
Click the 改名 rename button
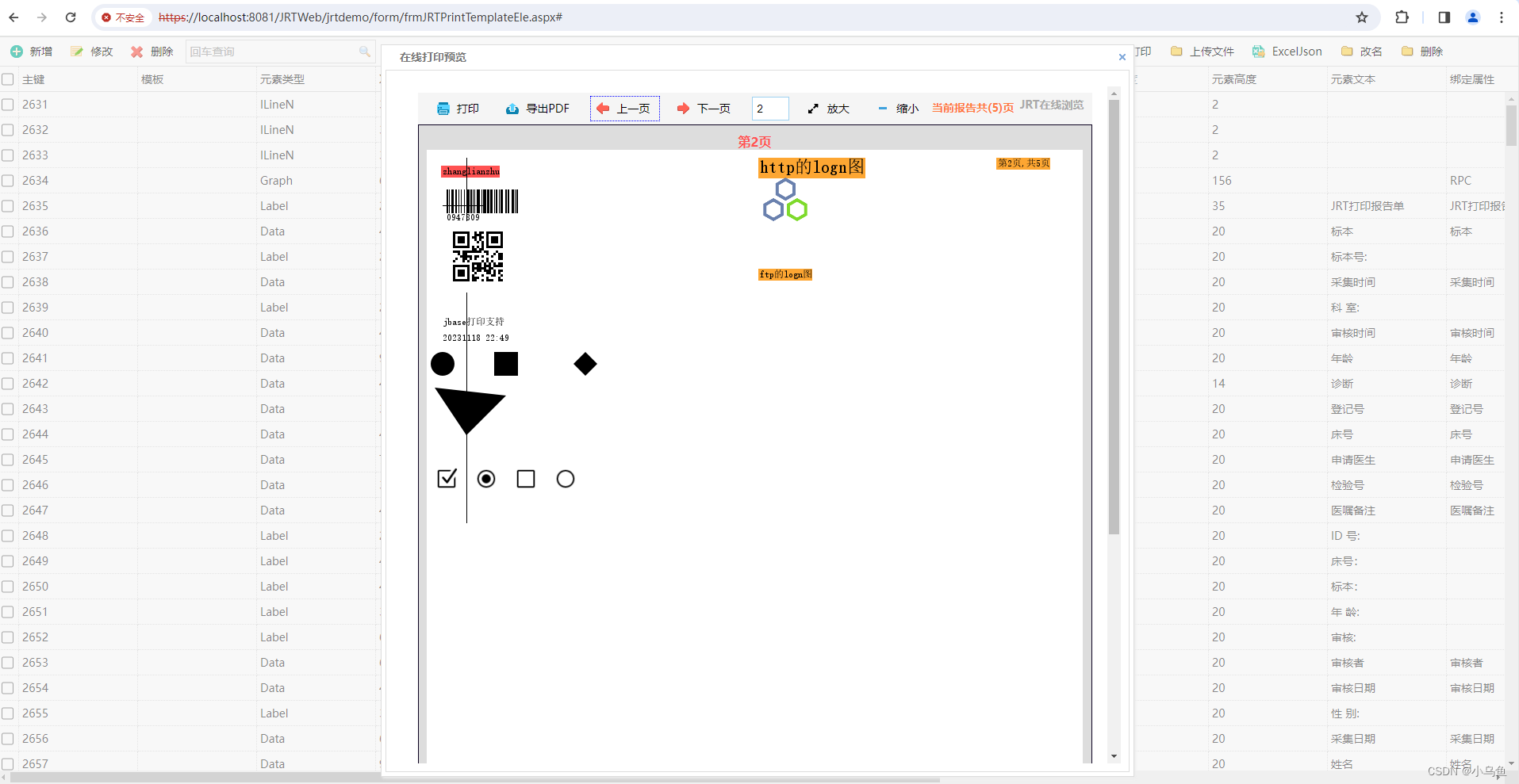[x=1362, y=52]
